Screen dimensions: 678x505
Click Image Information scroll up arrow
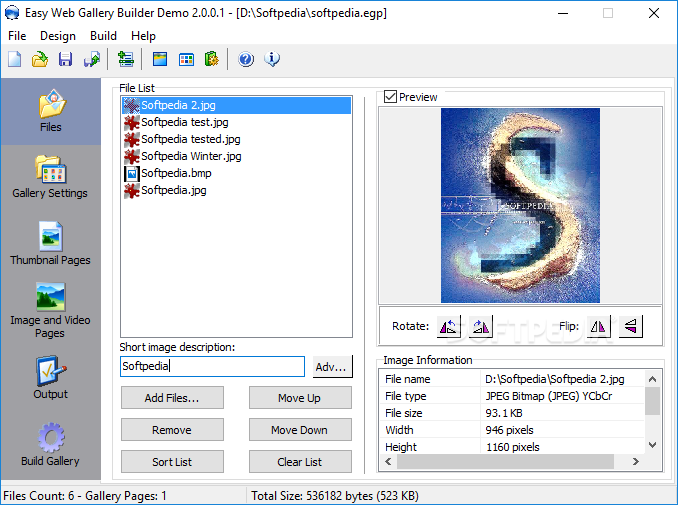(653, 379)
